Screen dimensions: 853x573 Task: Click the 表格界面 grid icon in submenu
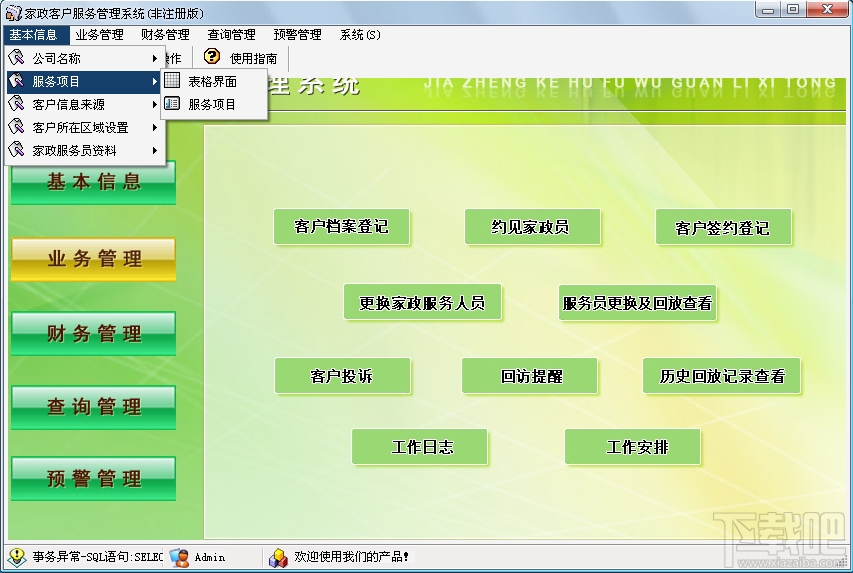pyautogui.click(x=172, y=81)
